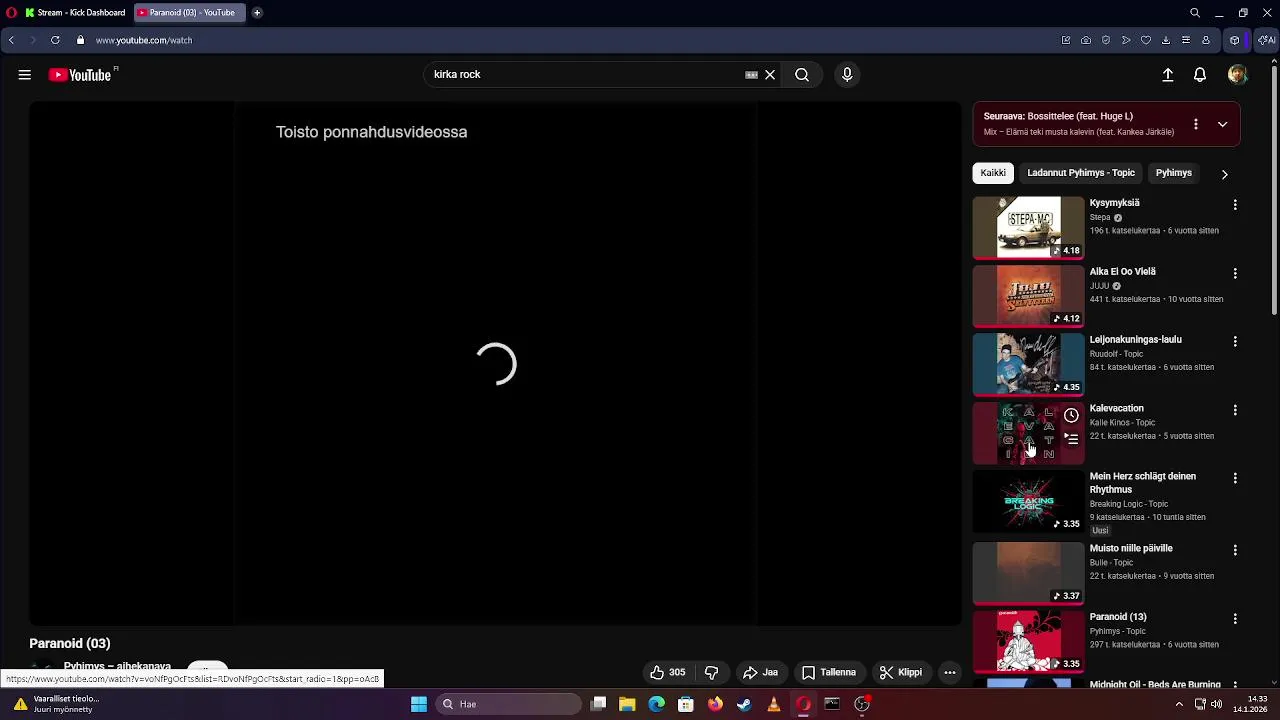
Task: Open the YouTube hamburger guide menu
Action: point(24,75)
